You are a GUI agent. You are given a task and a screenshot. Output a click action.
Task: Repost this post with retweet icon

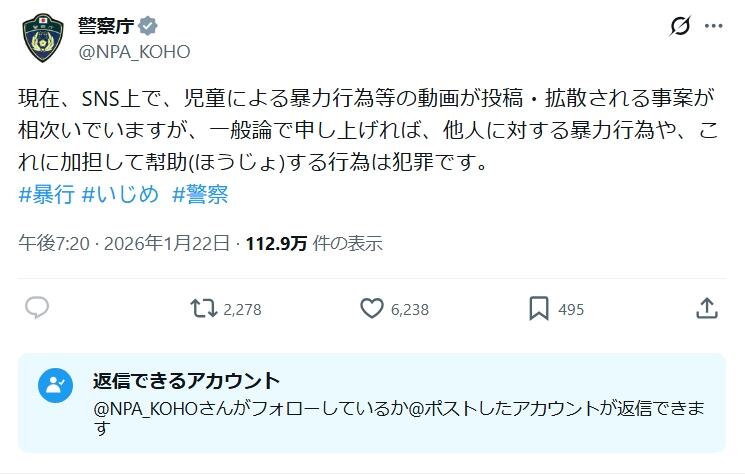(203, 308)
